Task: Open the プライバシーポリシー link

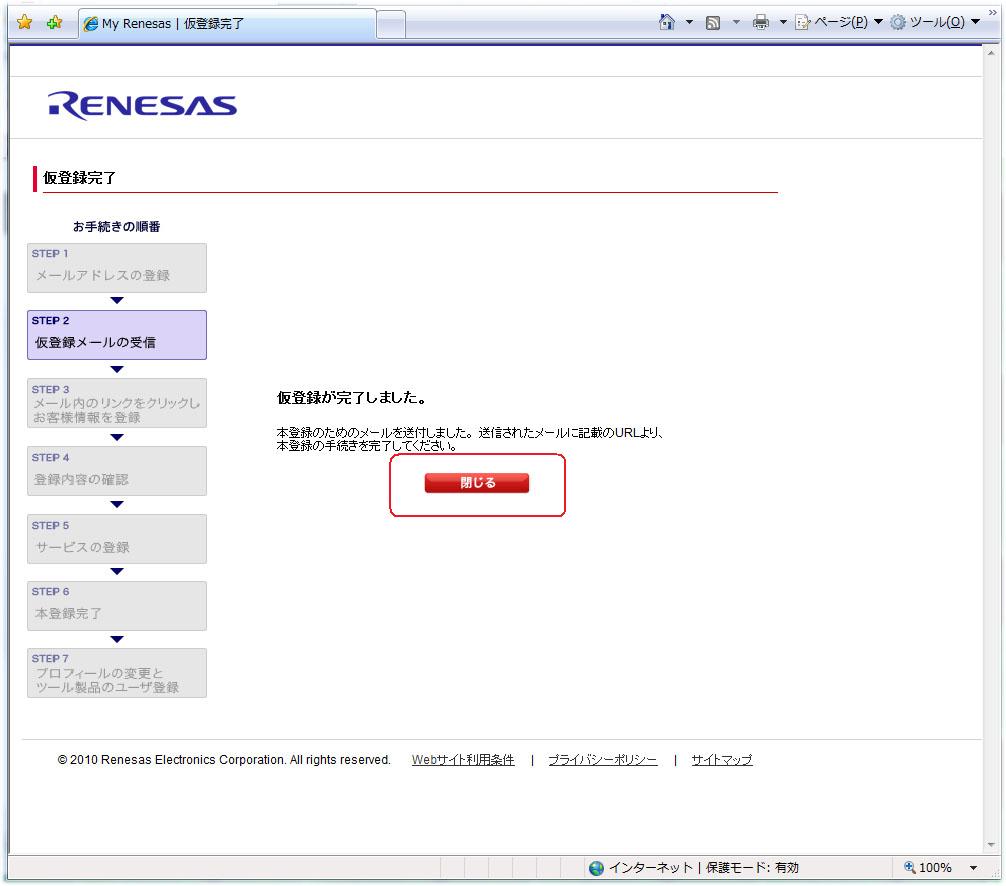Action: [603, 760]
